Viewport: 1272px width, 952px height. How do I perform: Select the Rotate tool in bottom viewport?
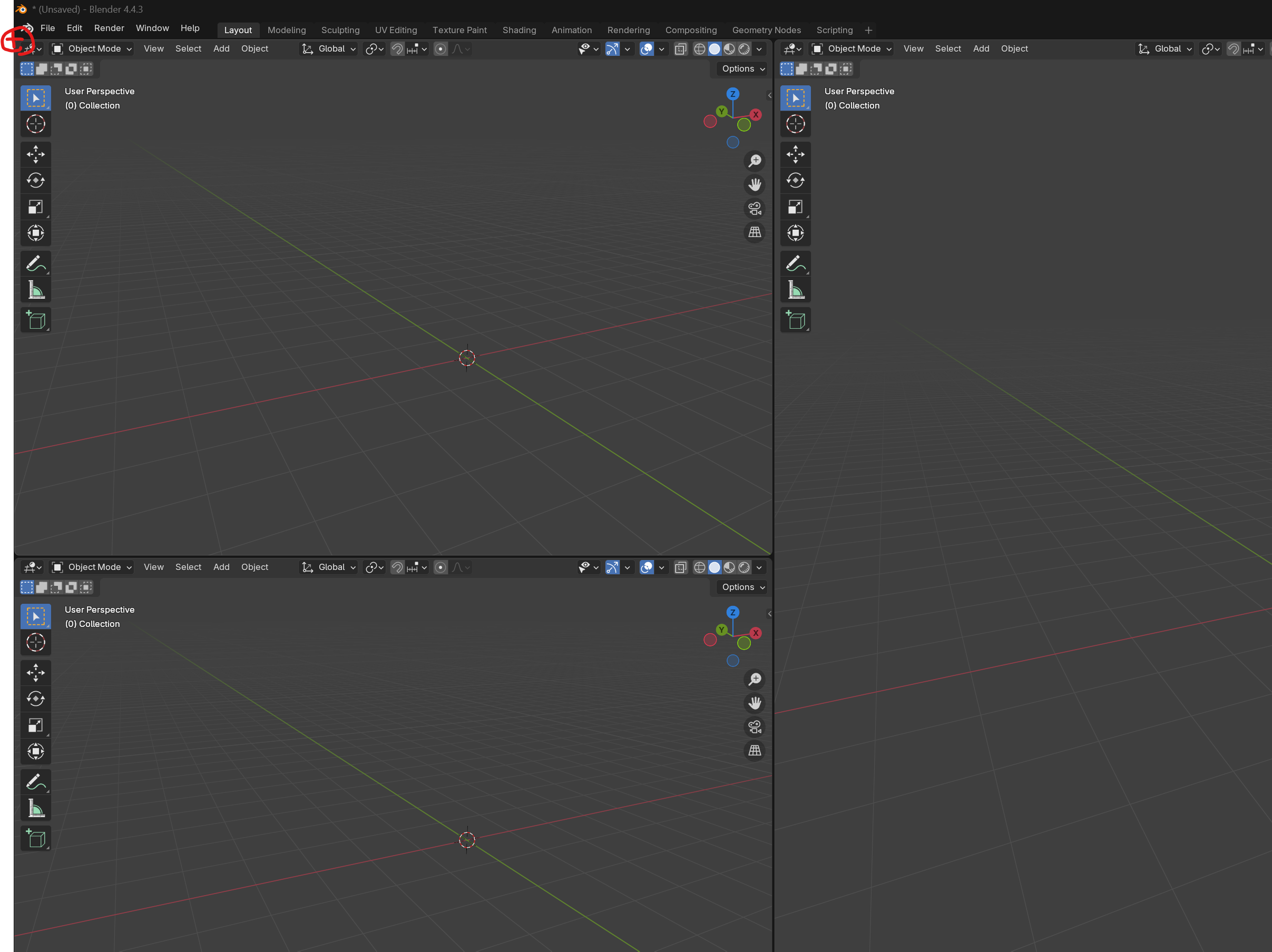pyautogui.click(x=36, y=699)
